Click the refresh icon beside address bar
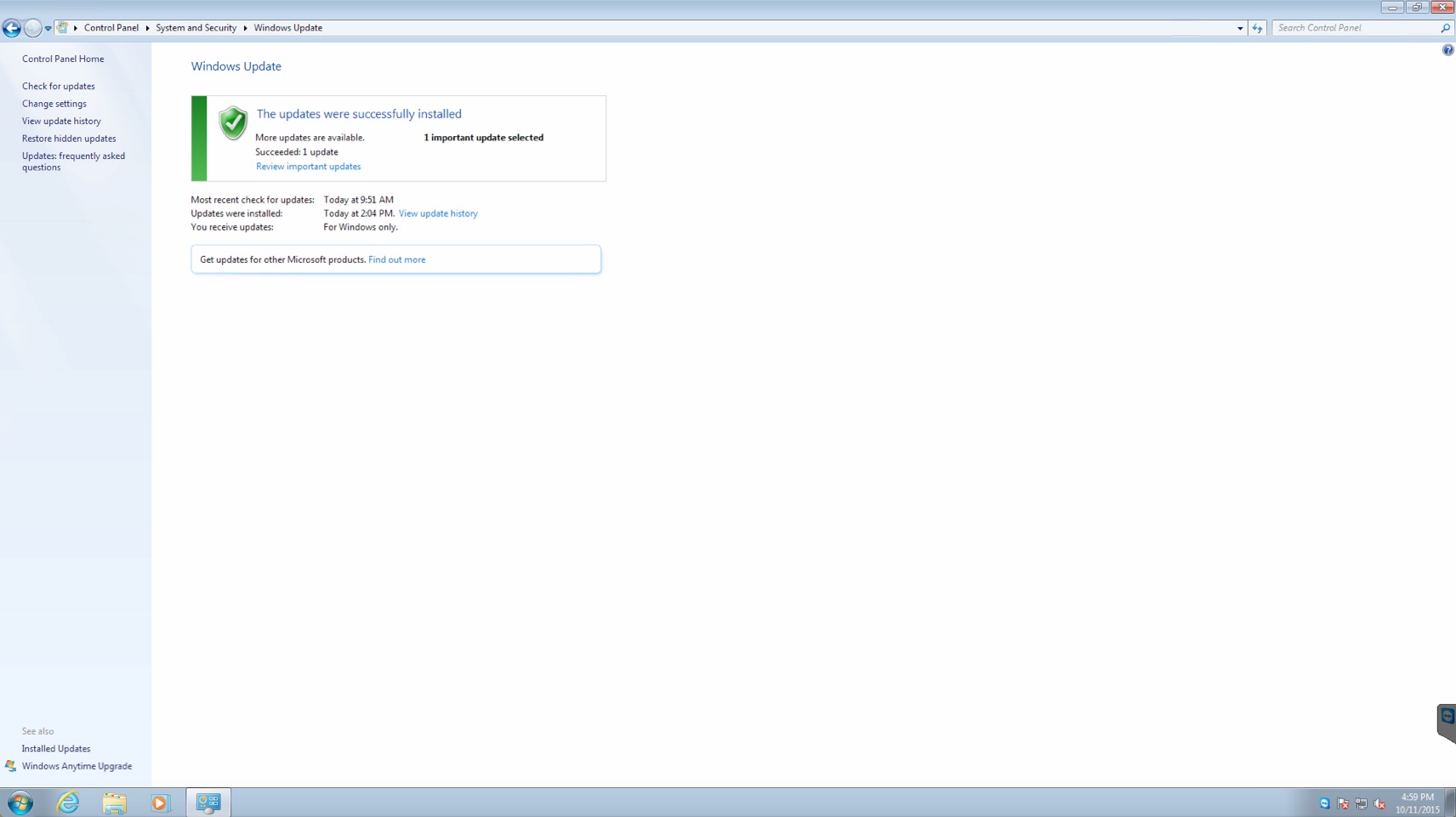 [x=1257, y=28]
